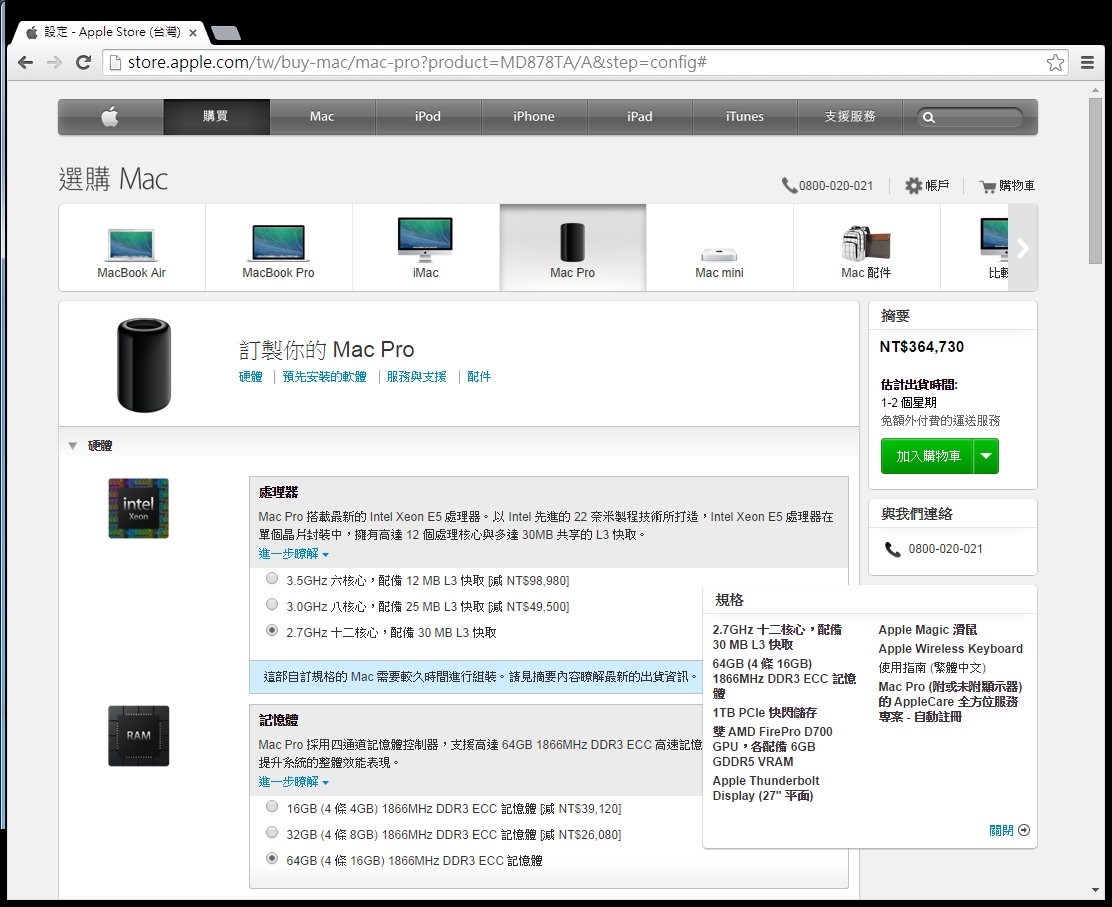
Task: Focus the Apple Store search field
Action: click(x=970, y=117)
